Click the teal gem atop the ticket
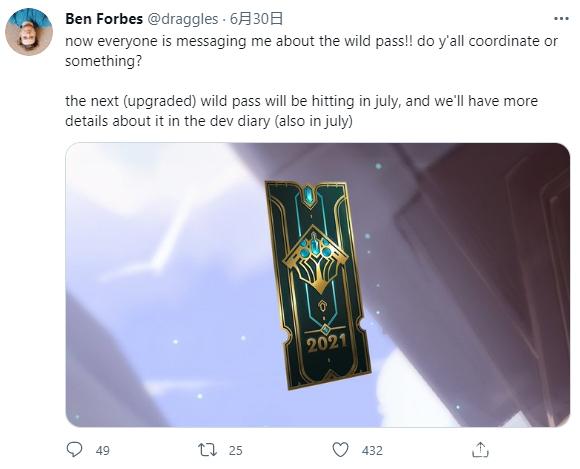580x469 pixels. [x=309, y=194]
